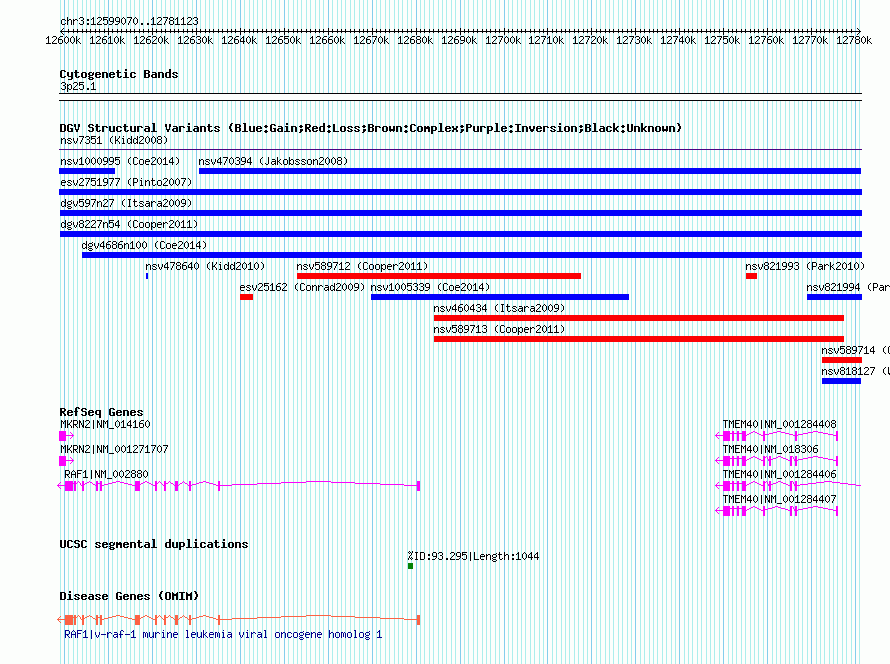Screen dimensions: 890x664
Task: Open the nsv589713 (Cooper2011) variant label
Action: 499,329
